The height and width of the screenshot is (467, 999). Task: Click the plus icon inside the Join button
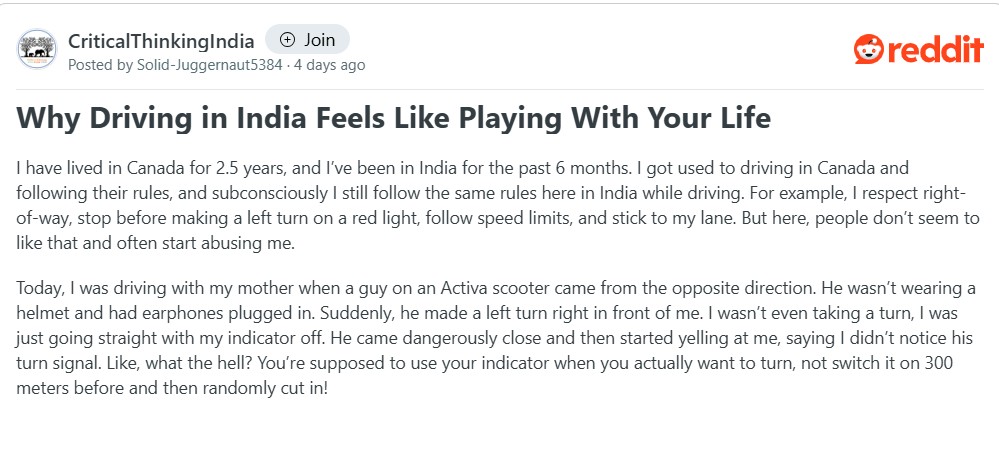point(288,40)
